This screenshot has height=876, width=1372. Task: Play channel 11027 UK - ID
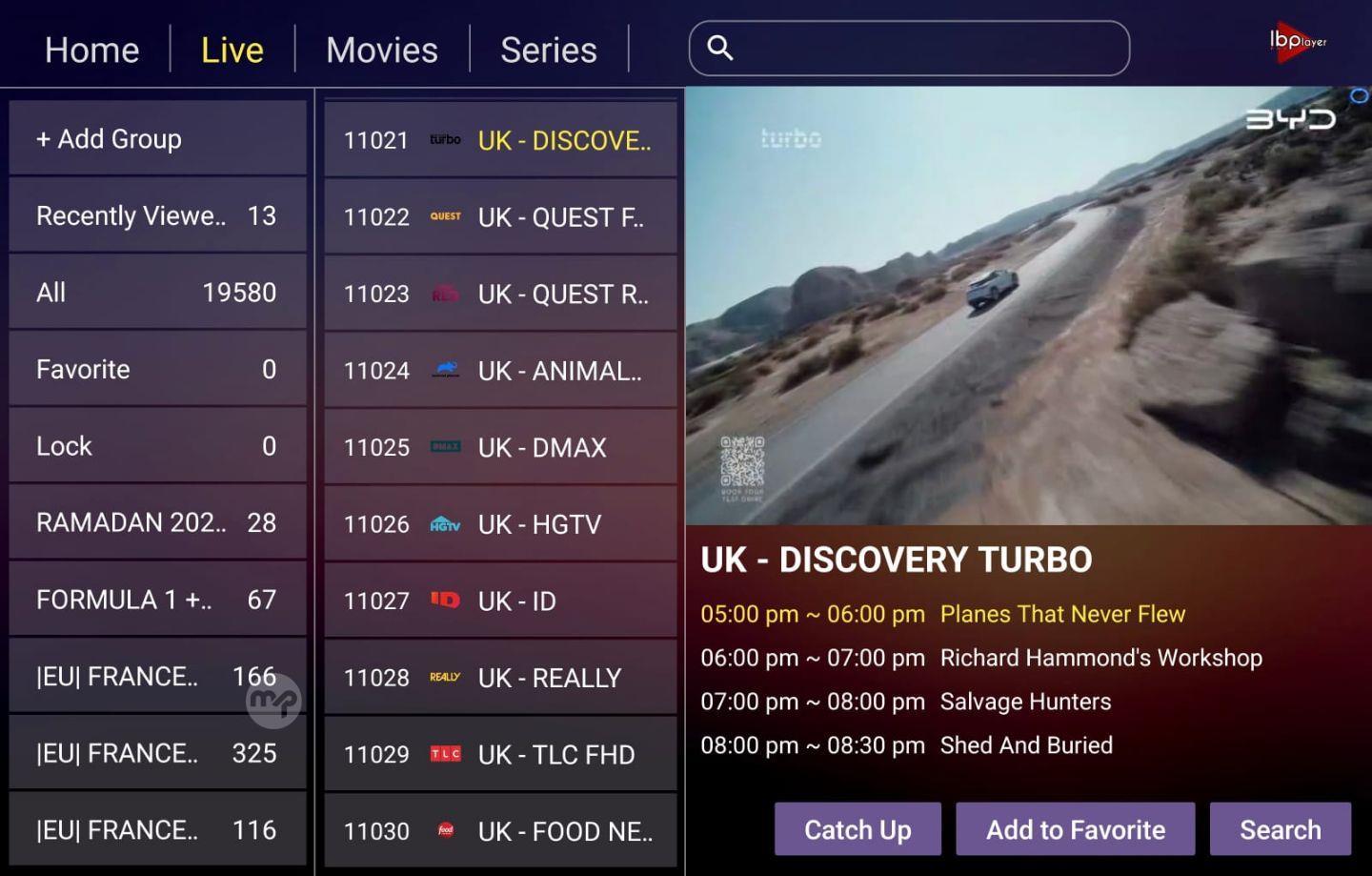tap(500, 601)
